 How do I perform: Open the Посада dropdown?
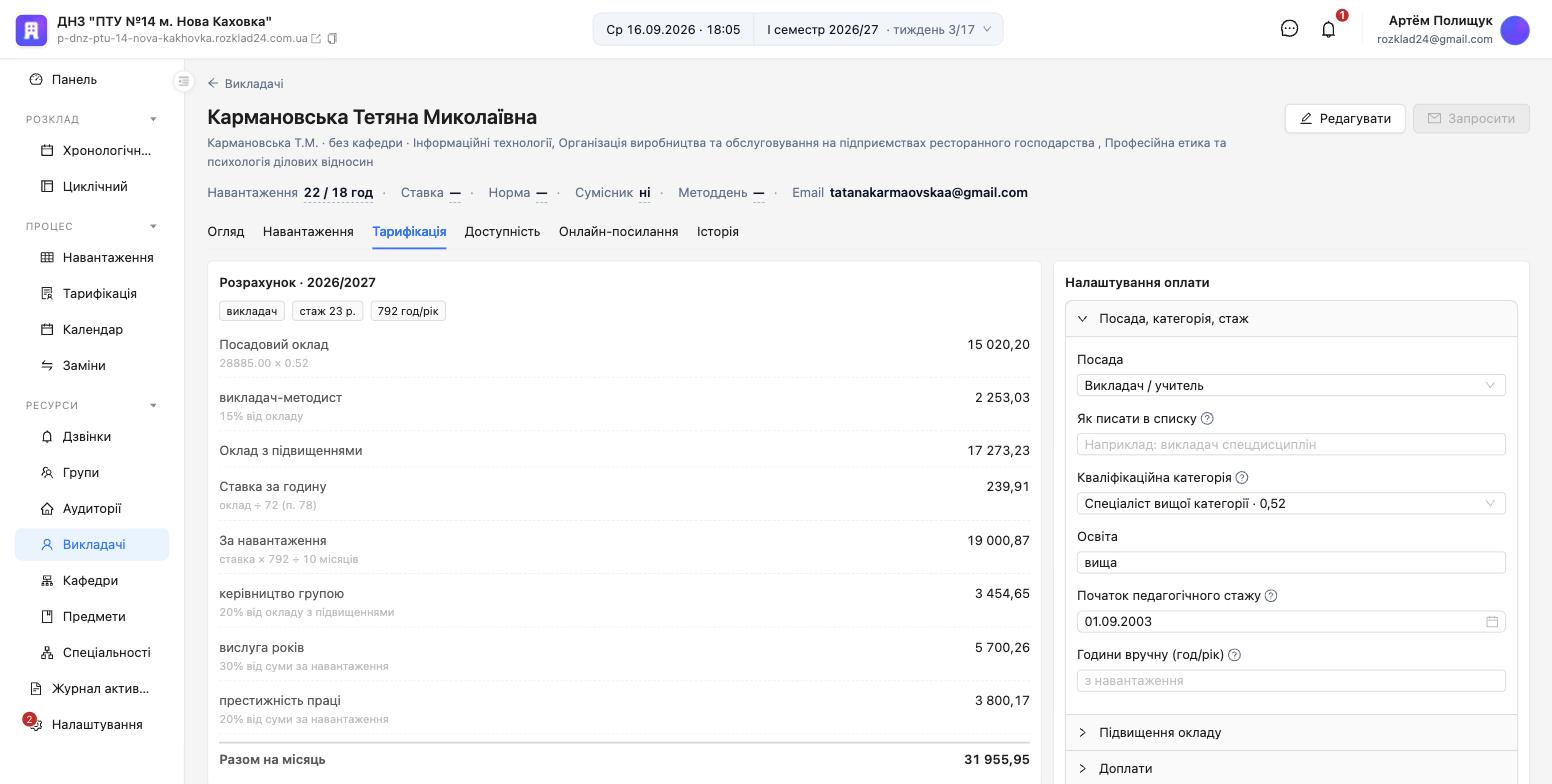click(x=1291, y=385)
